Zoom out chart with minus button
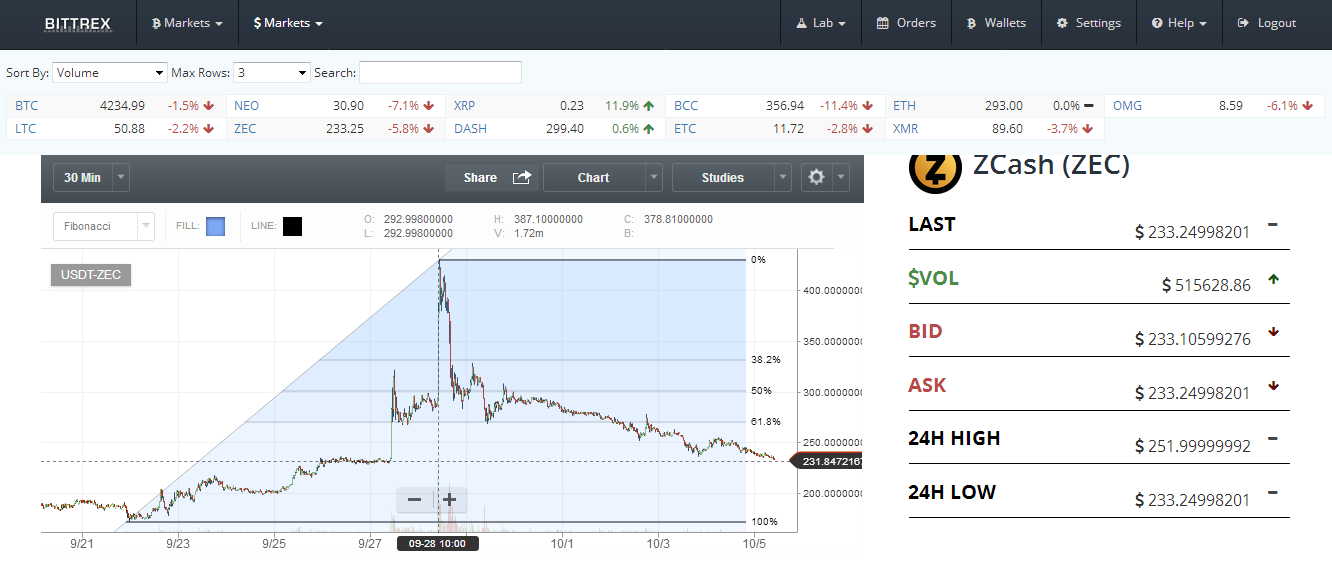 (x=415, y=499)
